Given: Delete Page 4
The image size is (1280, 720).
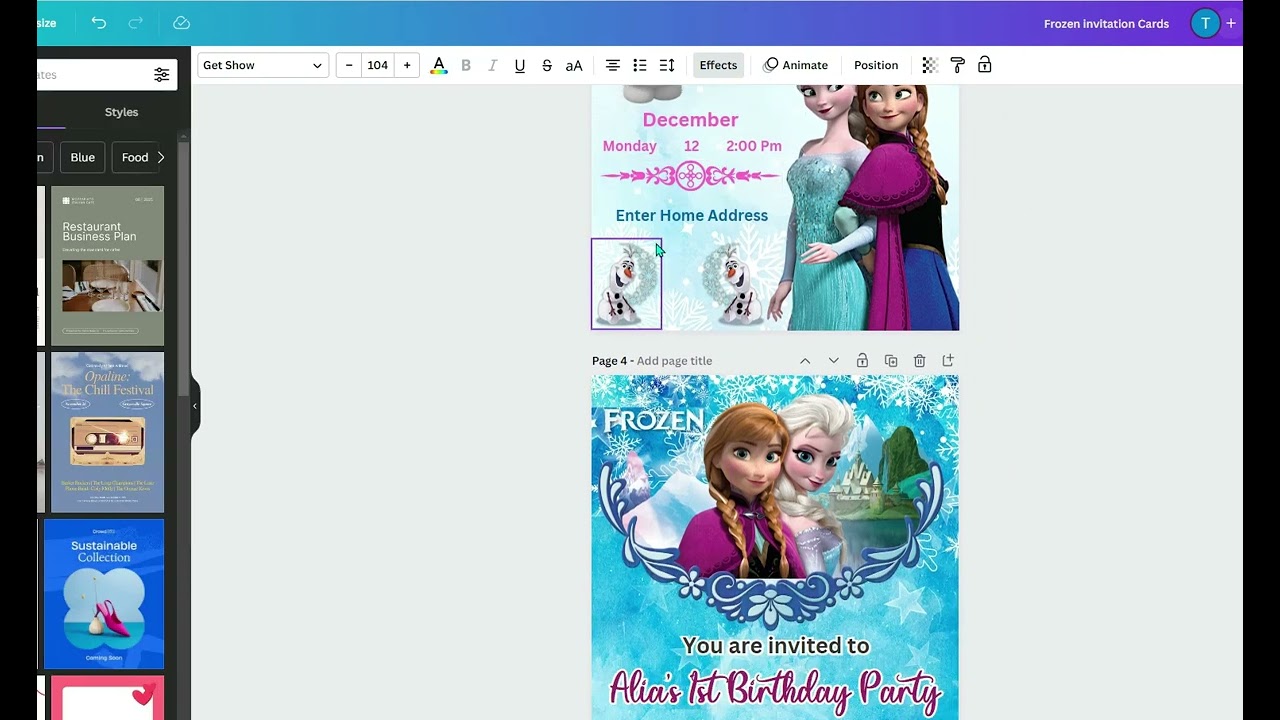Looking at the screenshot, I should (919, 361).
